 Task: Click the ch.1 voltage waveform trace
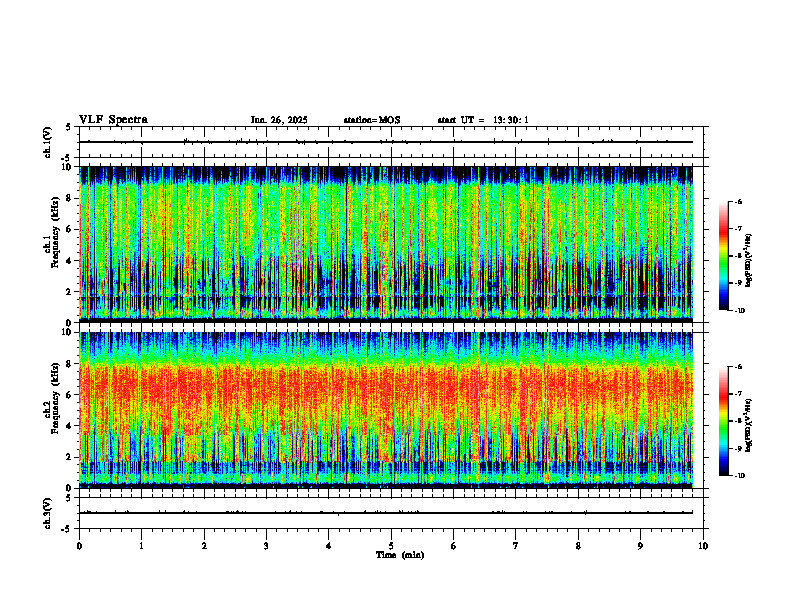[386, 142]
